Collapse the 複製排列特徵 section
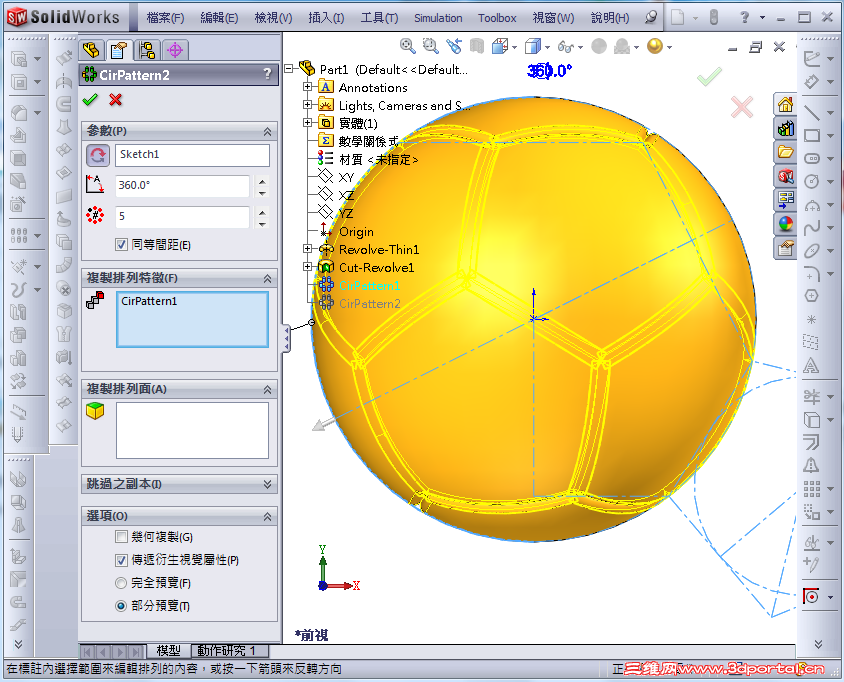The image size is (844, 682). pyautogui.click(x=267, y=278)
